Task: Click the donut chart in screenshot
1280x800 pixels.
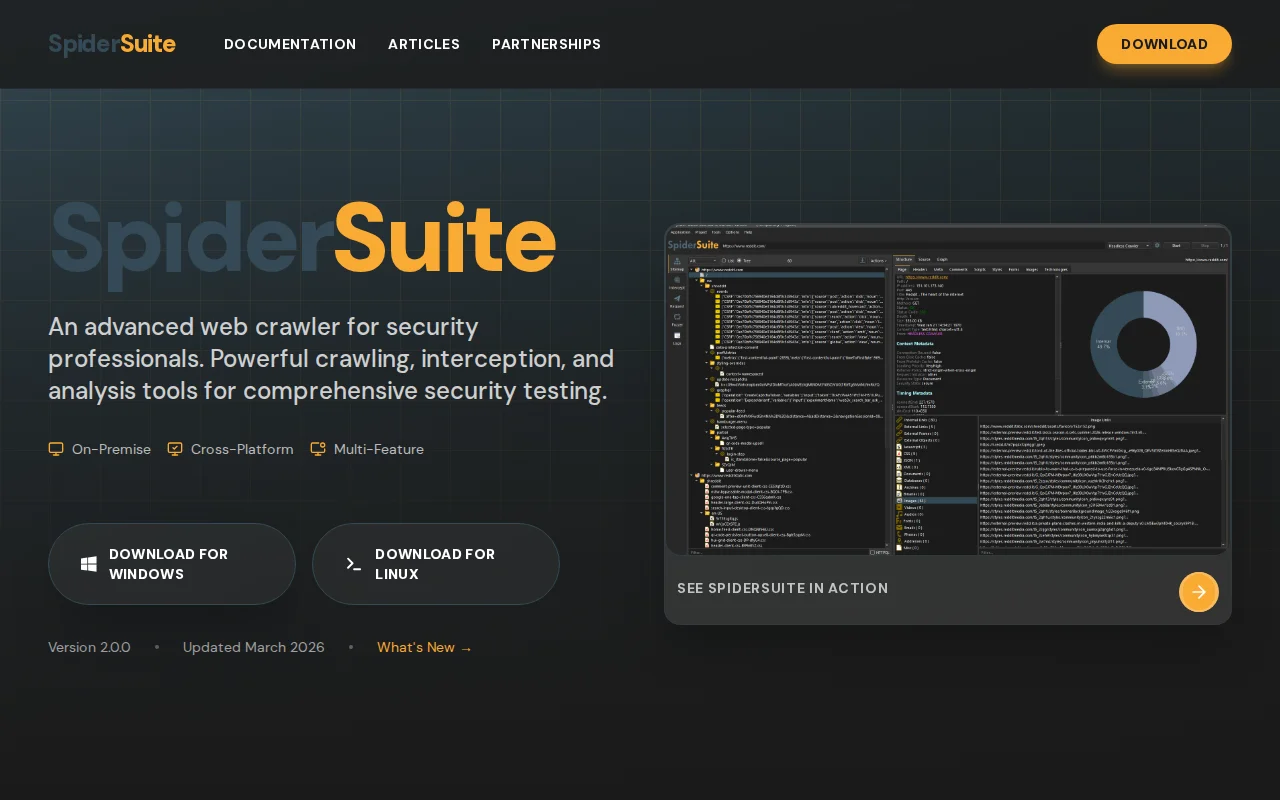Action: pos(1143,344)
